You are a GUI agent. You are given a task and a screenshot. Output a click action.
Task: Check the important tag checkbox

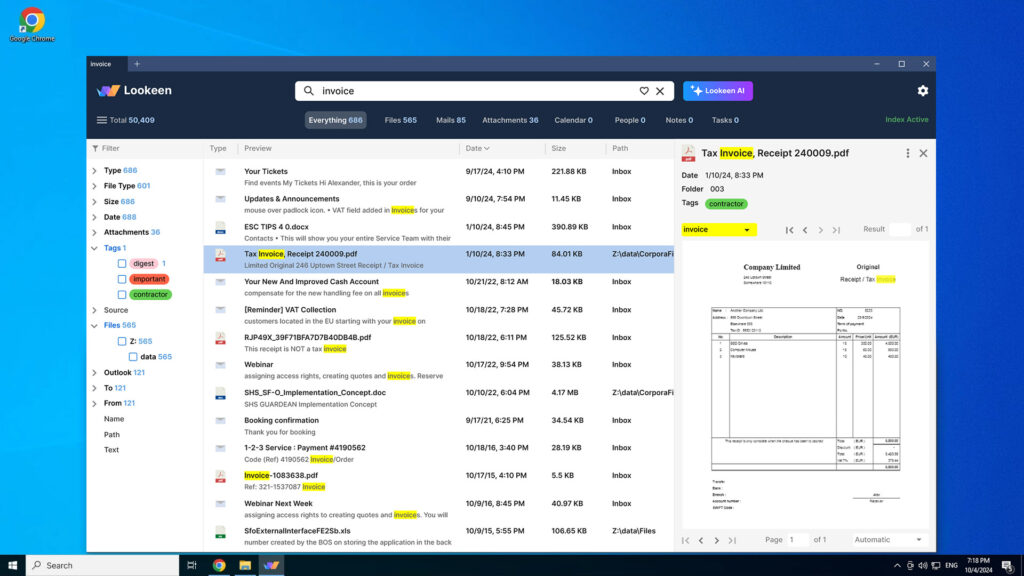click(122, 279)
